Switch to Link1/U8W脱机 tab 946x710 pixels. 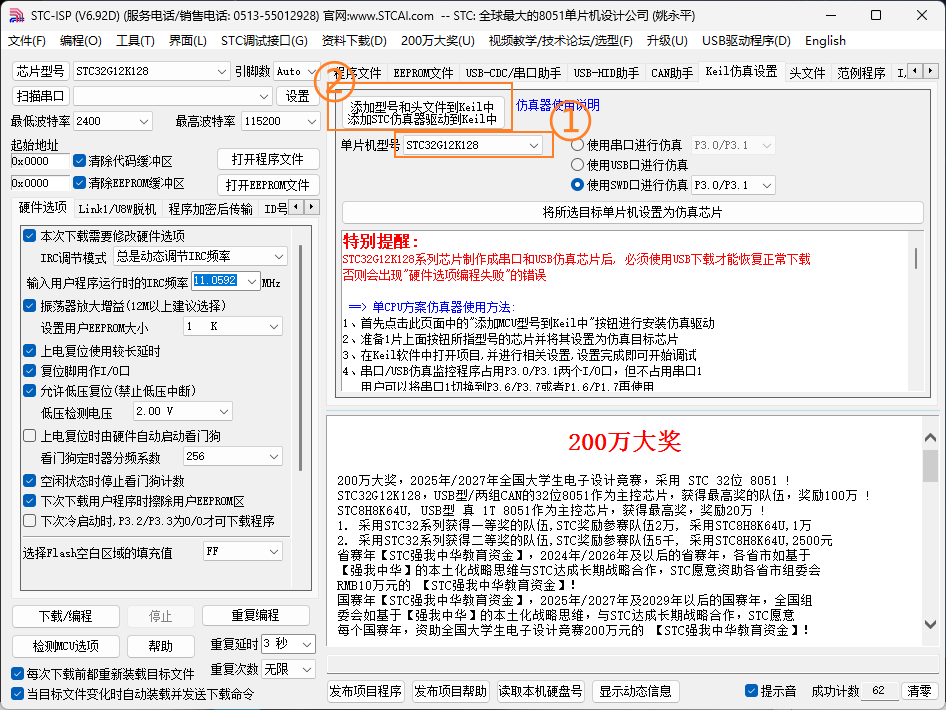click(117, 209)
